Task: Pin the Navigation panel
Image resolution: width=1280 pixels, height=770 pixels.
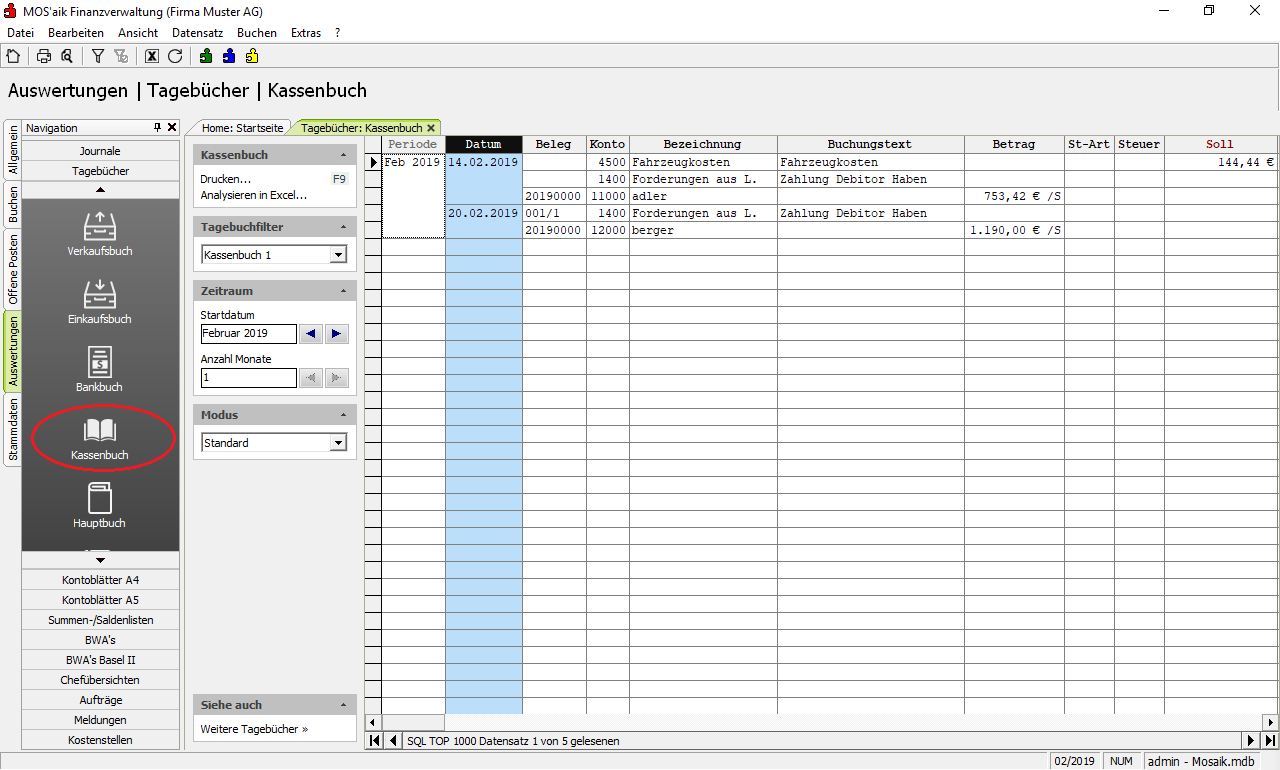Action: click(157, 128)
